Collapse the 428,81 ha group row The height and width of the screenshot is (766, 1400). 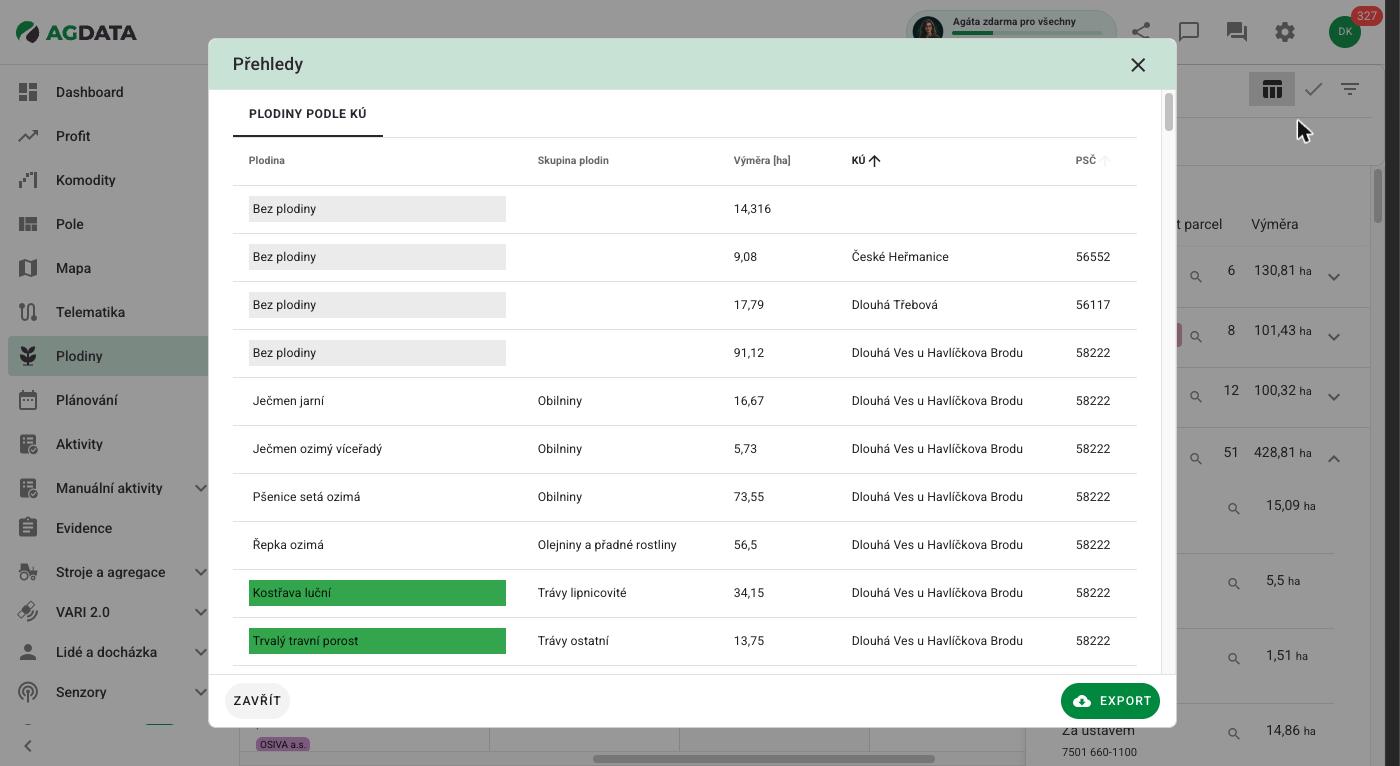pyautogui.click(x=1334, y=458)
